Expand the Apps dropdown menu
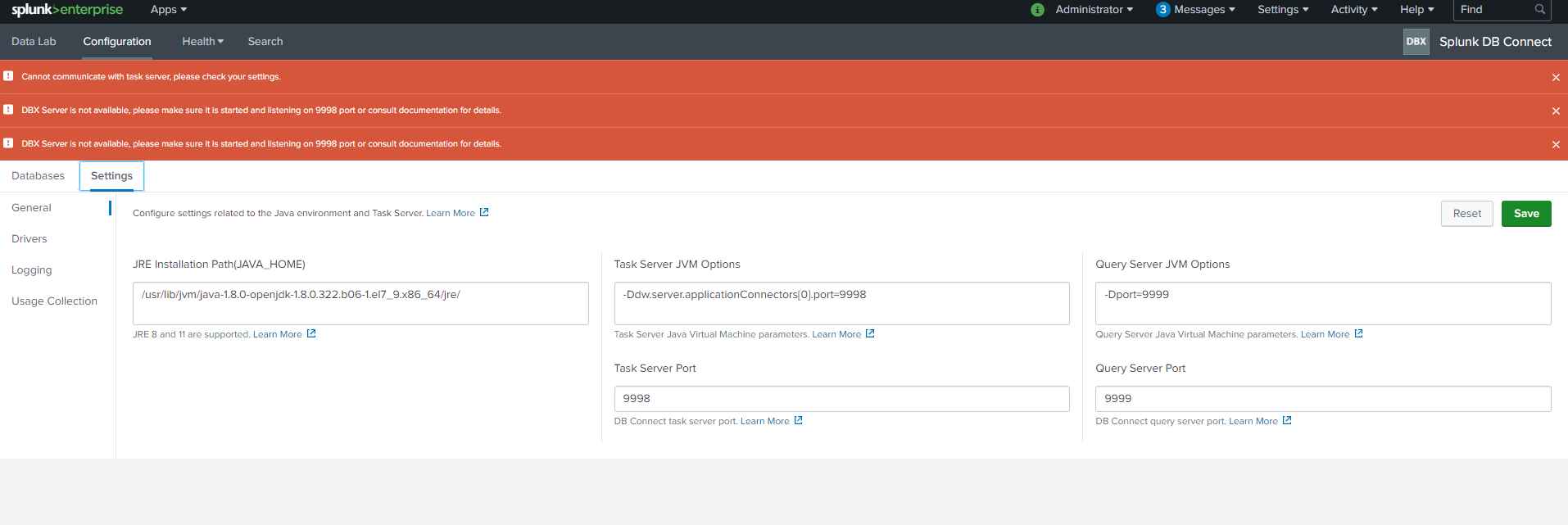The width and height of the screenshot is (1568, 525). pos(169,10)
